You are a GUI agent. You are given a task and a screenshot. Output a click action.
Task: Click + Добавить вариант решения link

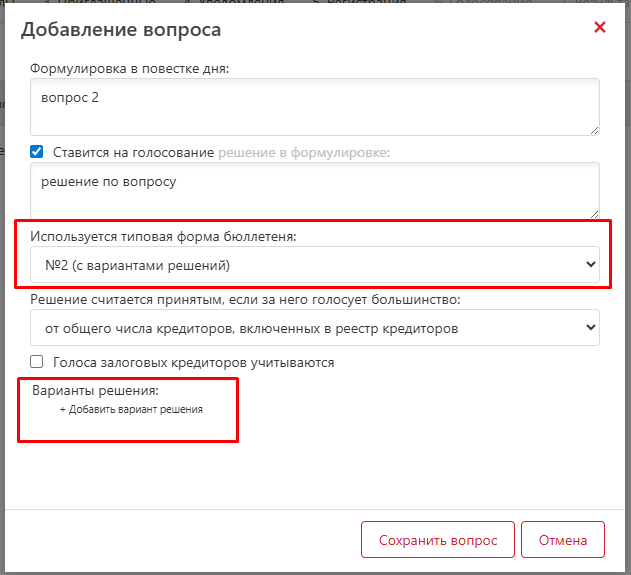tap(131, 410)
